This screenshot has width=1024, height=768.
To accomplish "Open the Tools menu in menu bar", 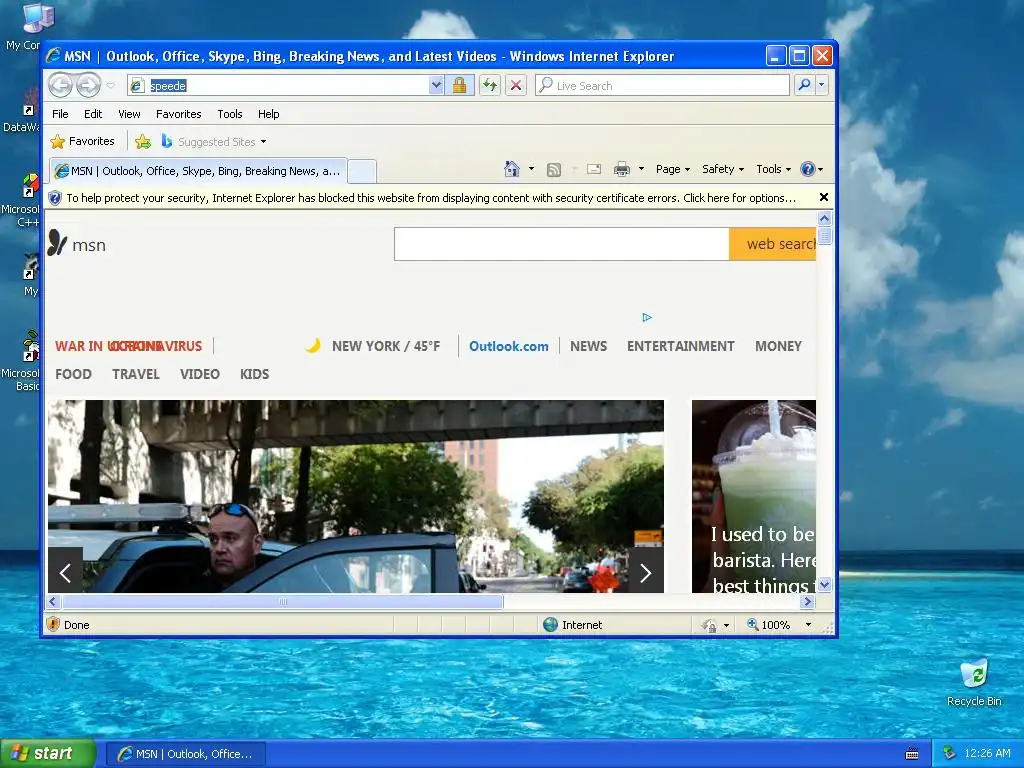I will coord(230,114).
